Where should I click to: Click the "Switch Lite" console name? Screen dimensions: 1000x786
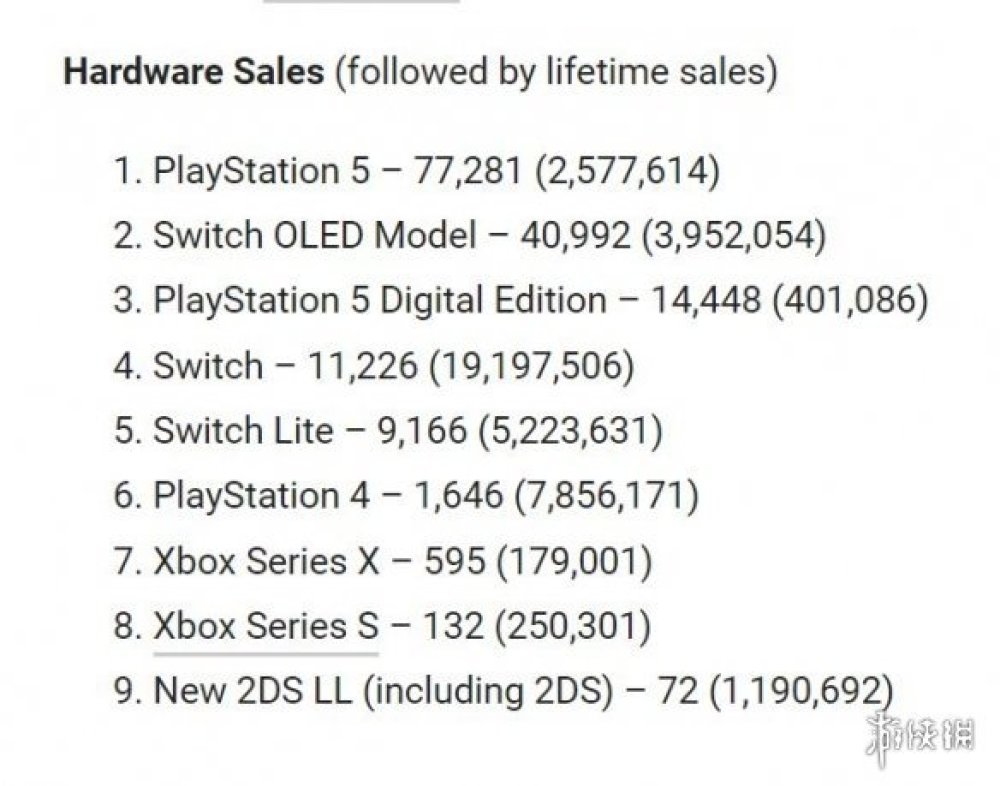[x=243, y=431]
